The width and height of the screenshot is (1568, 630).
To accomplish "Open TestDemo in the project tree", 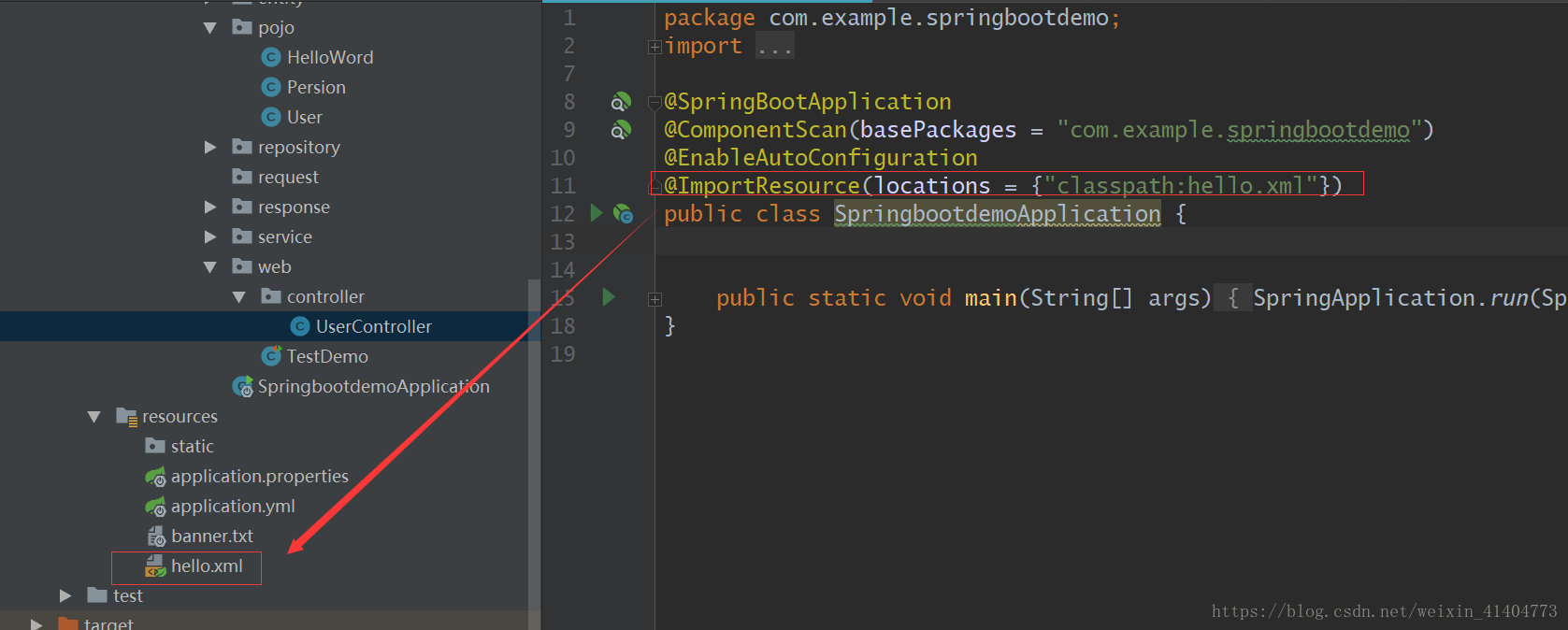I will (327, 356).
